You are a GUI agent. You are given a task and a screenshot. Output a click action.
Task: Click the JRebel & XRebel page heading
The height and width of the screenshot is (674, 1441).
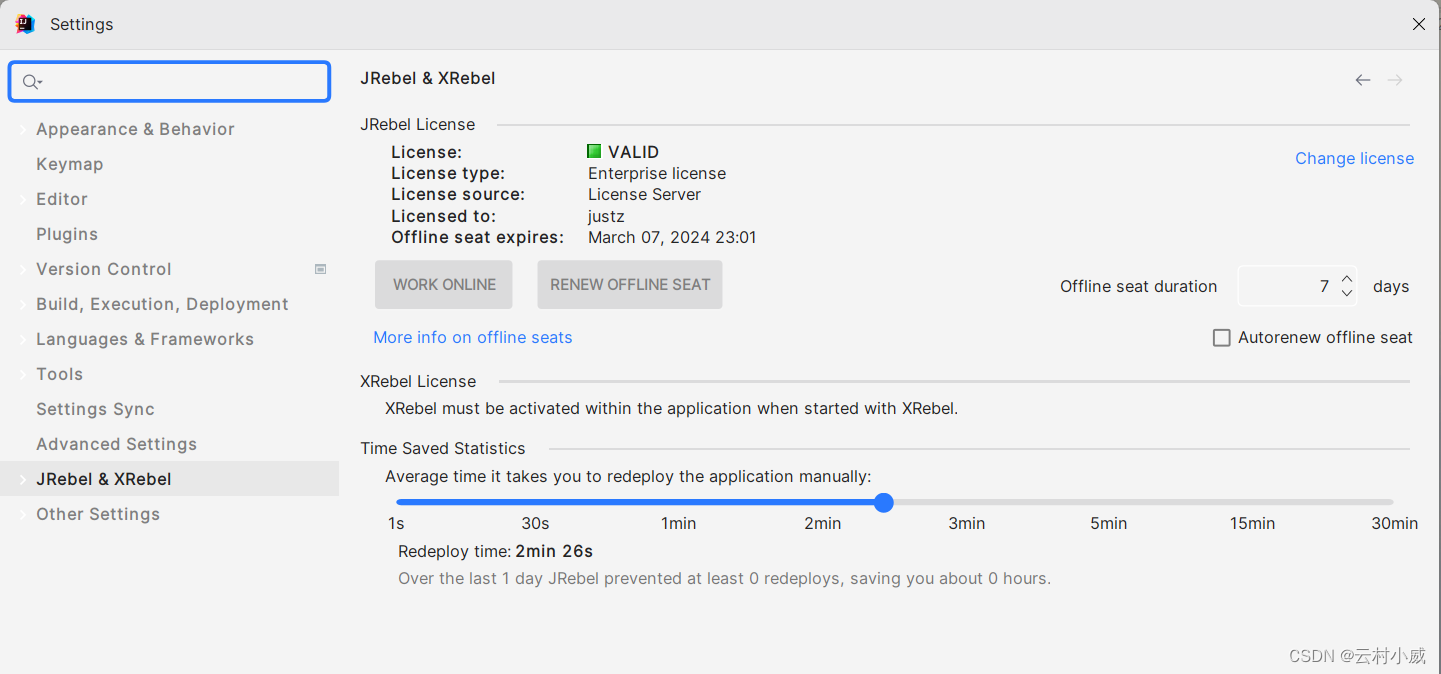tap(428, 78)
